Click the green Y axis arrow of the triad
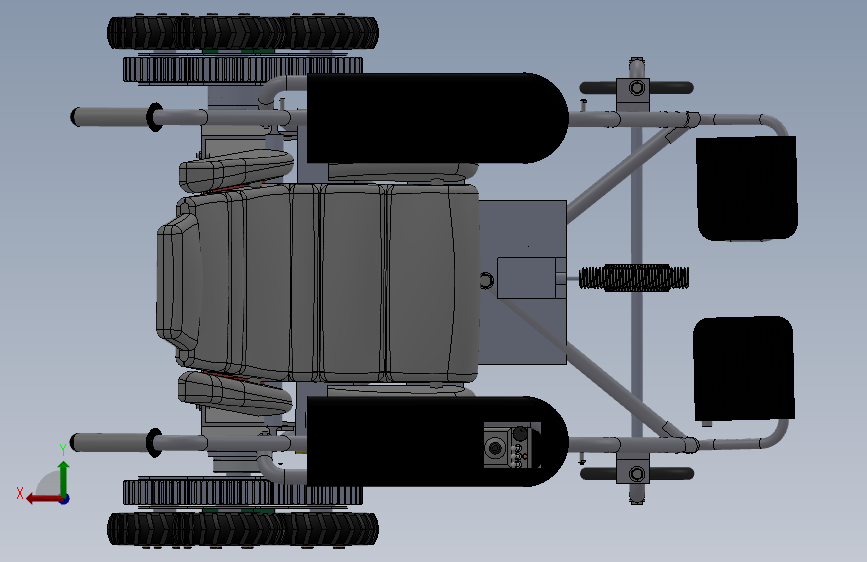The width and height of the screenshot is (867, 562). (x=64, y=478)
